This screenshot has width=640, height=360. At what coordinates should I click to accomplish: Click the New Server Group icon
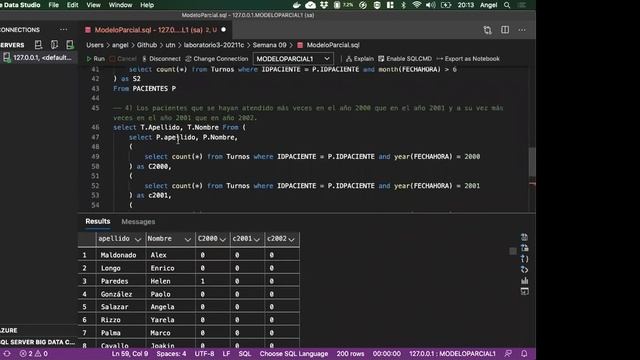point(54,44)
